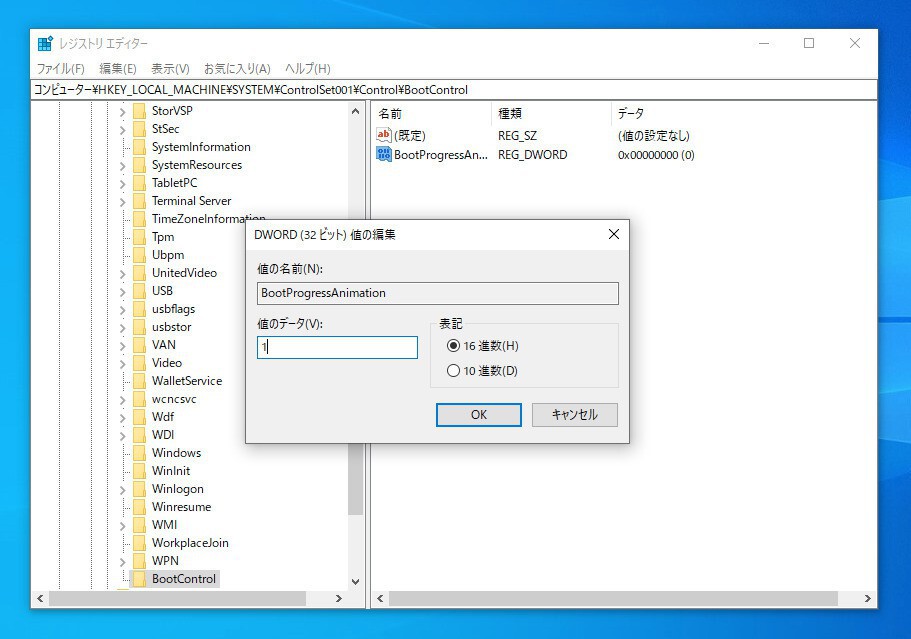Click the Video folder icon
This screenshot has width=911, height=639.
139,363
